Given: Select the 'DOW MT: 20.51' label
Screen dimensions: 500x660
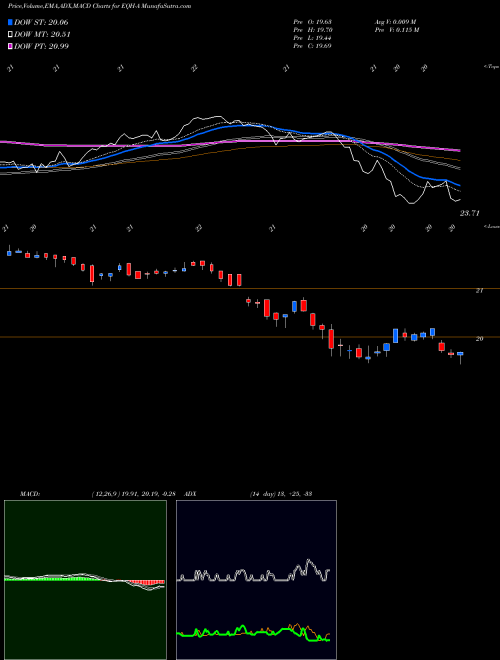Looking at the screenshot, I should (x=42, y=35).
